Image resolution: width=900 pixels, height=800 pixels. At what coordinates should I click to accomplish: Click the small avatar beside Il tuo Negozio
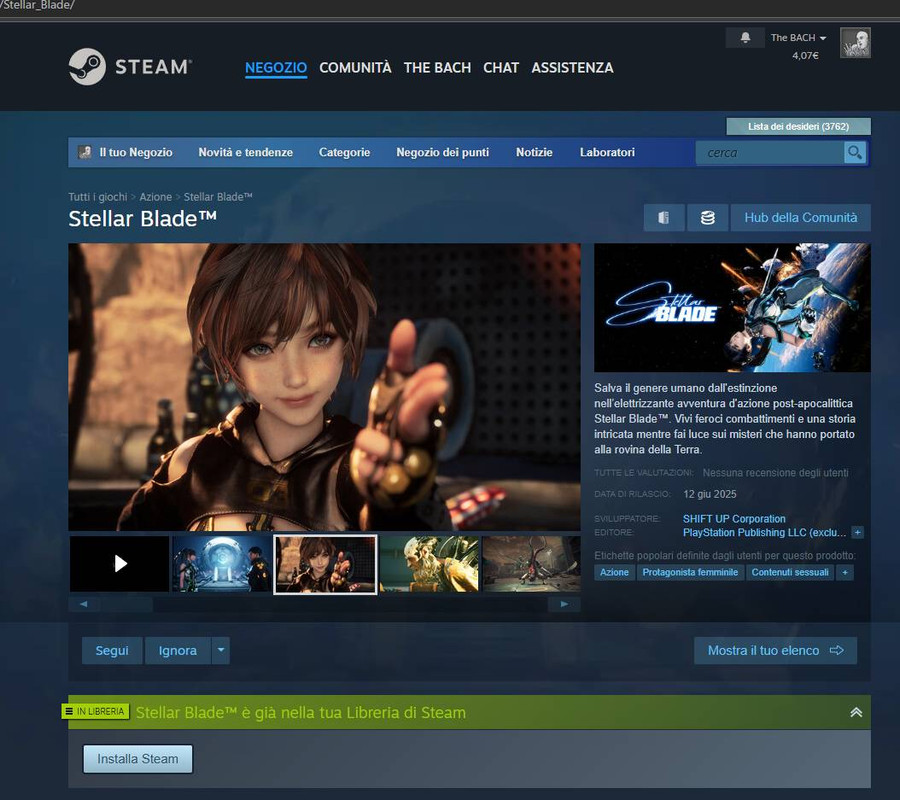pos(84,152)
